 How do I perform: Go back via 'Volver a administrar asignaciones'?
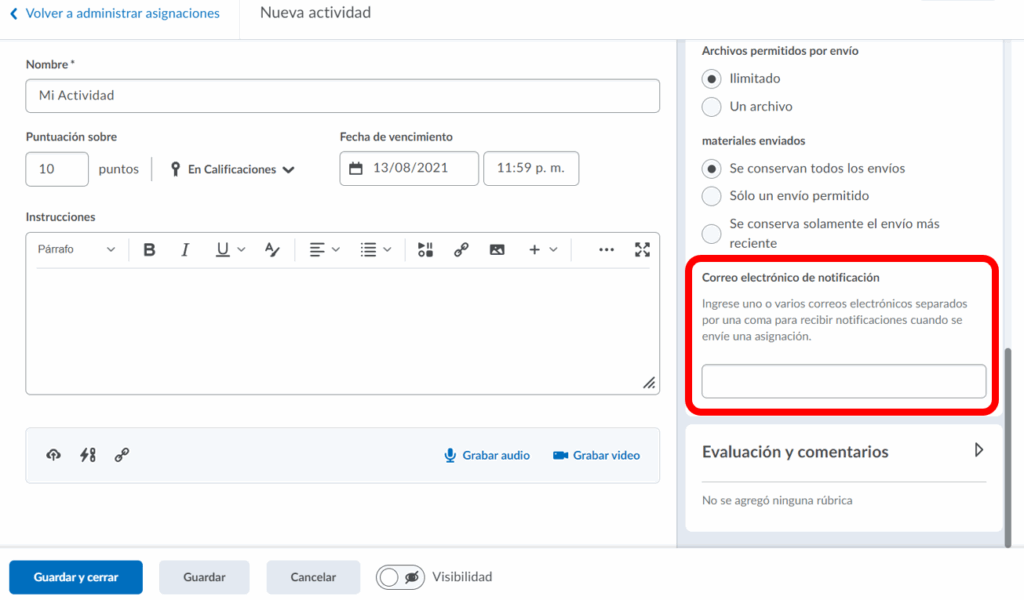[114, 14]
